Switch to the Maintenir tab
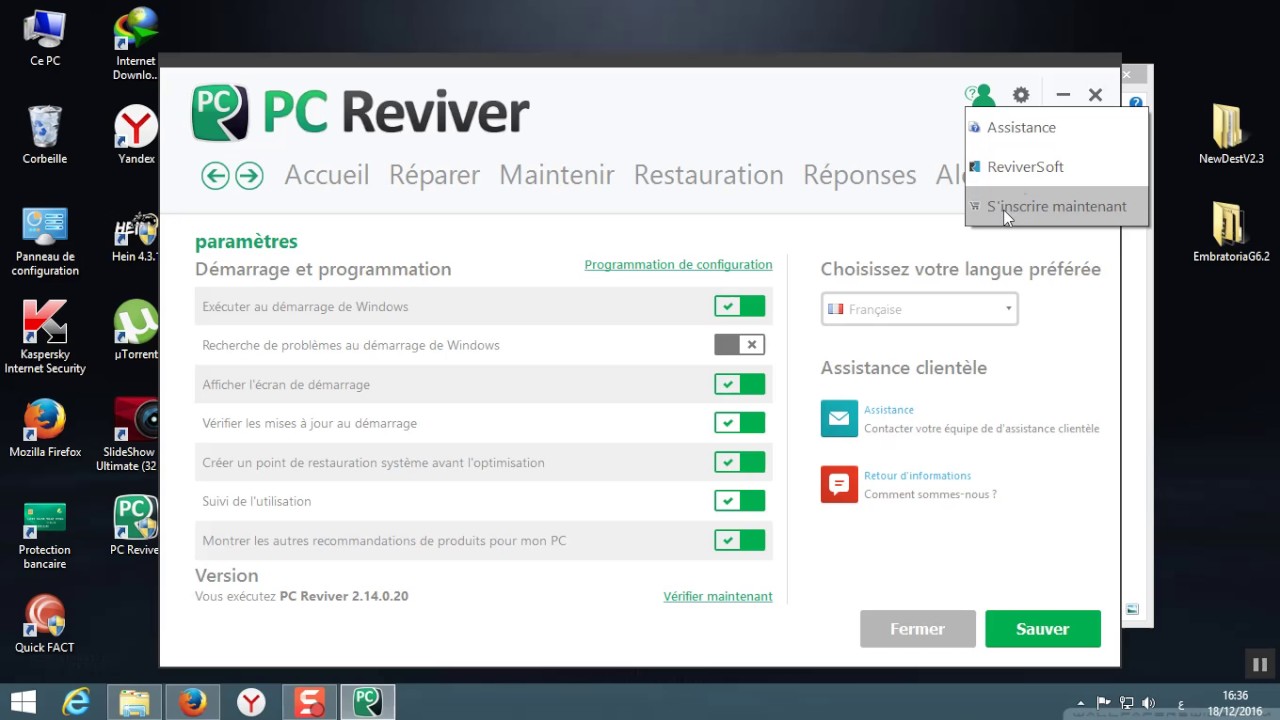The height and width of the screenshot is (720, 1280). tap(557, 175)
